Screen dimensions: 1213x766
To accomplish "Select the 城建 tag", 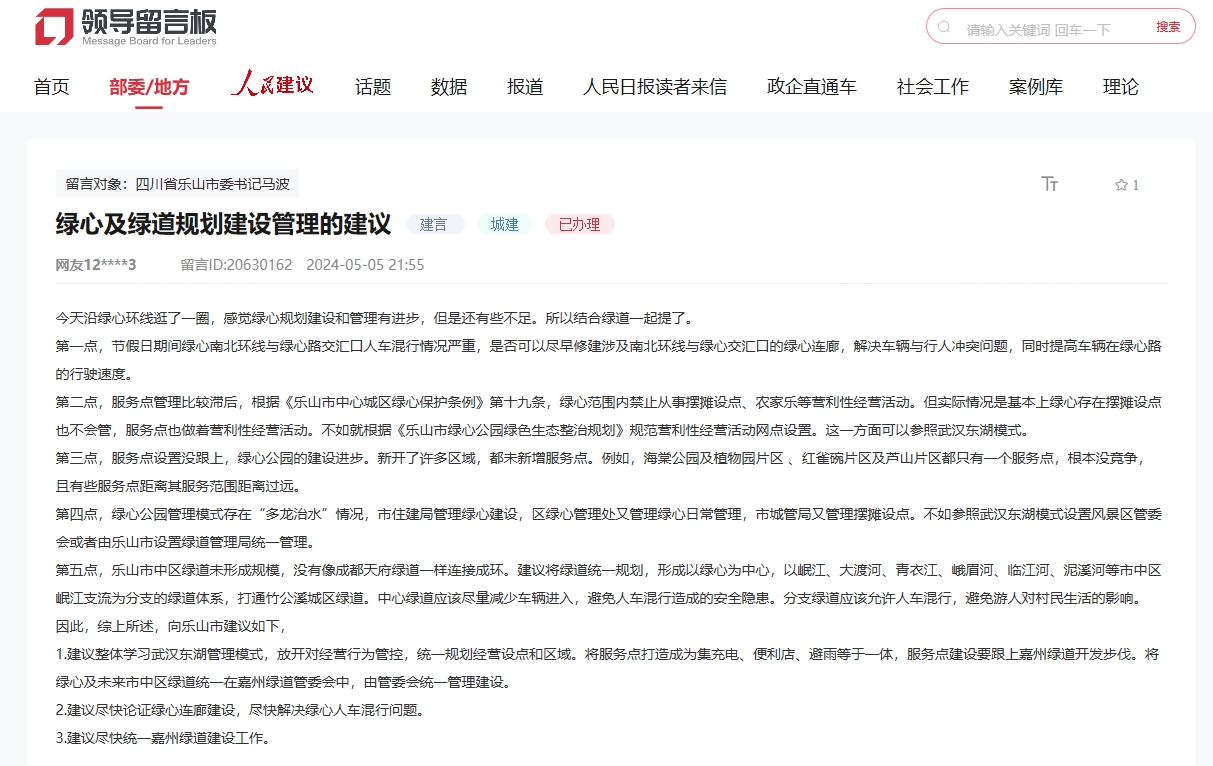I will click(x=504, y=224).
